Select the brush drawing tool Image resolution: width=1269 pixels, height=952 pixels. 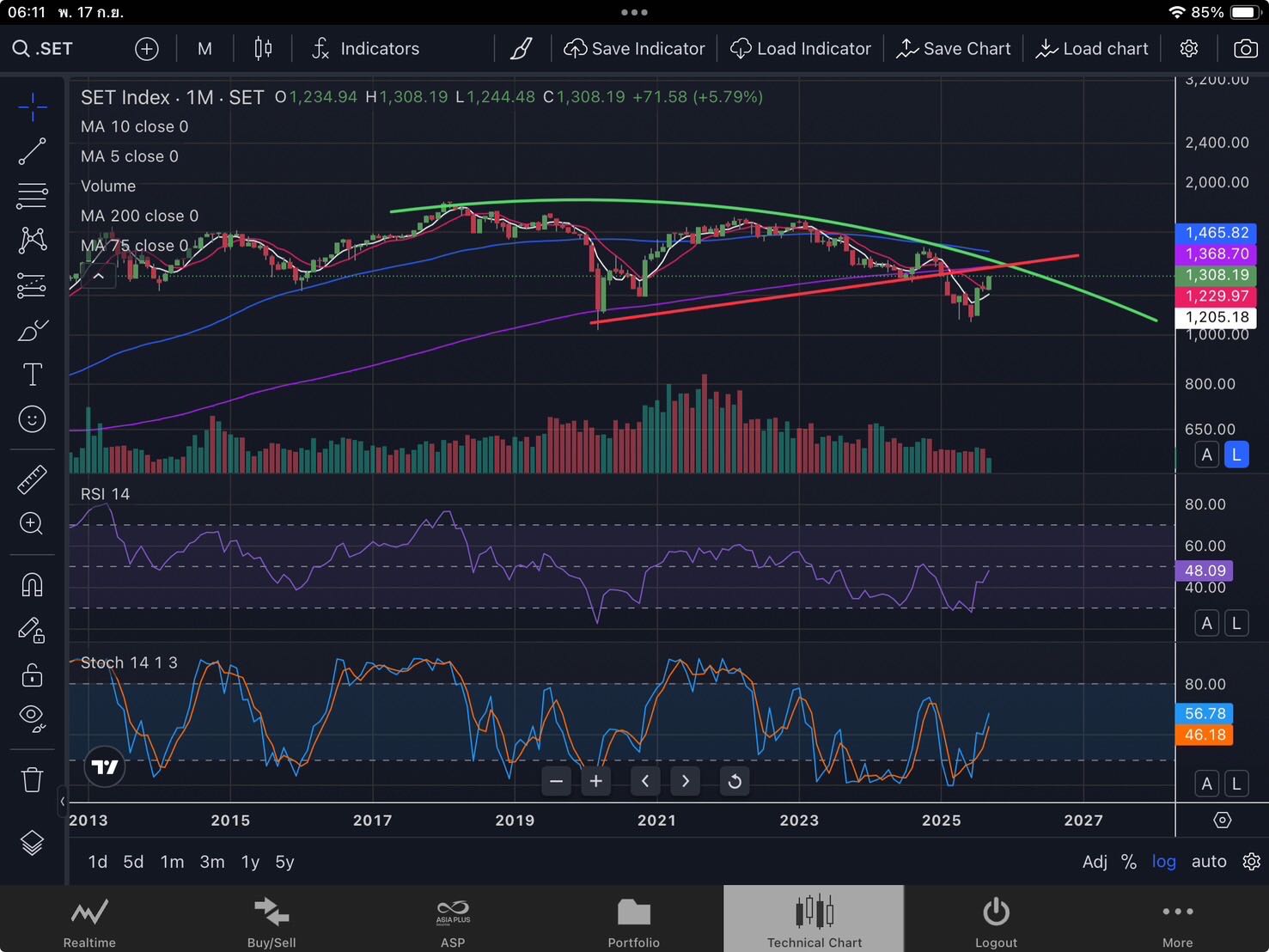(32, 330)
